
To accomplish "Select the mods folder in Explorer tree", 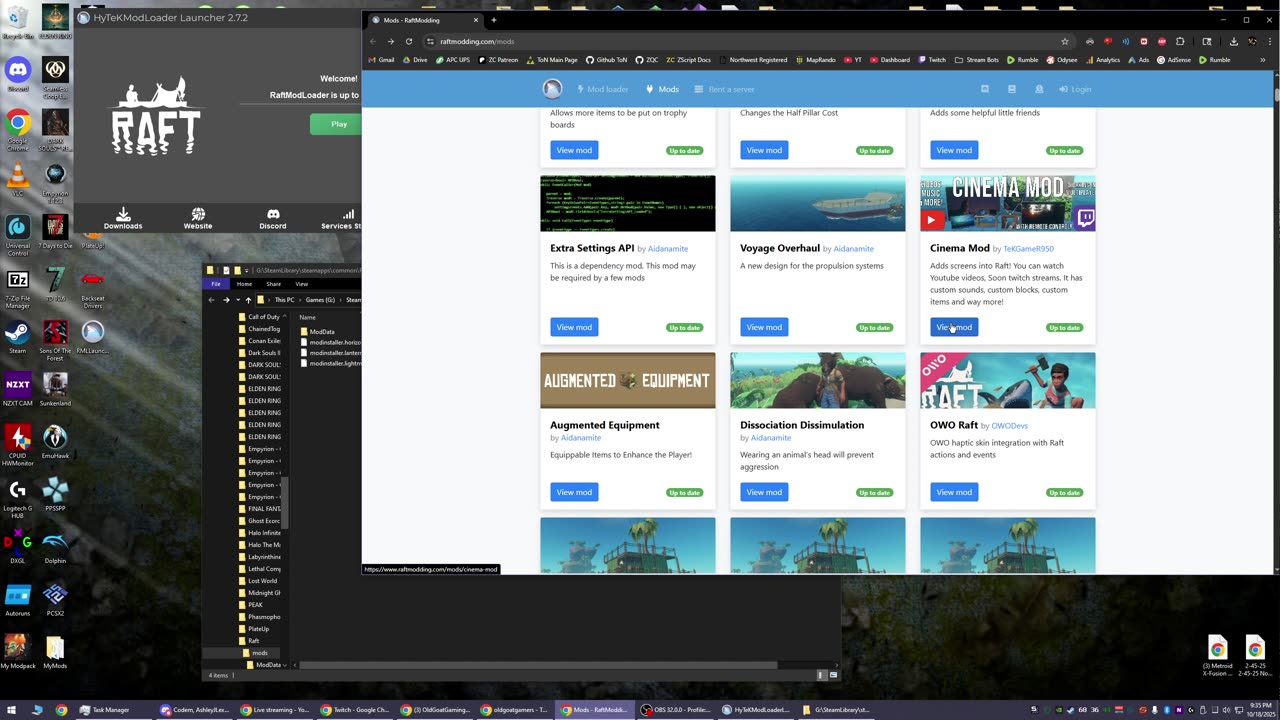I will (x=259, y=653).
